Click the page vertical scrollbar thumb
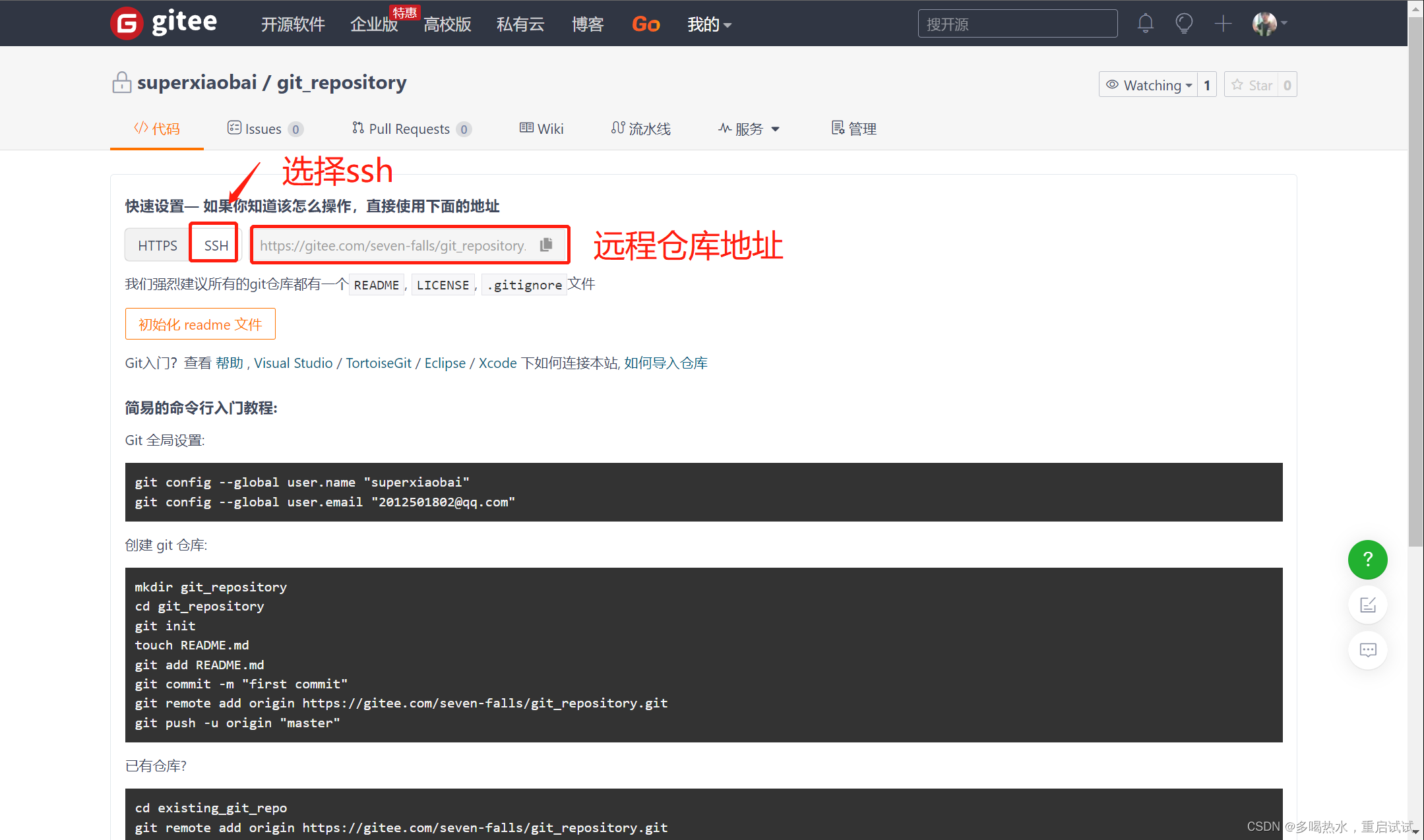This screenshot has height=840, width=1424. point(1415,280)
